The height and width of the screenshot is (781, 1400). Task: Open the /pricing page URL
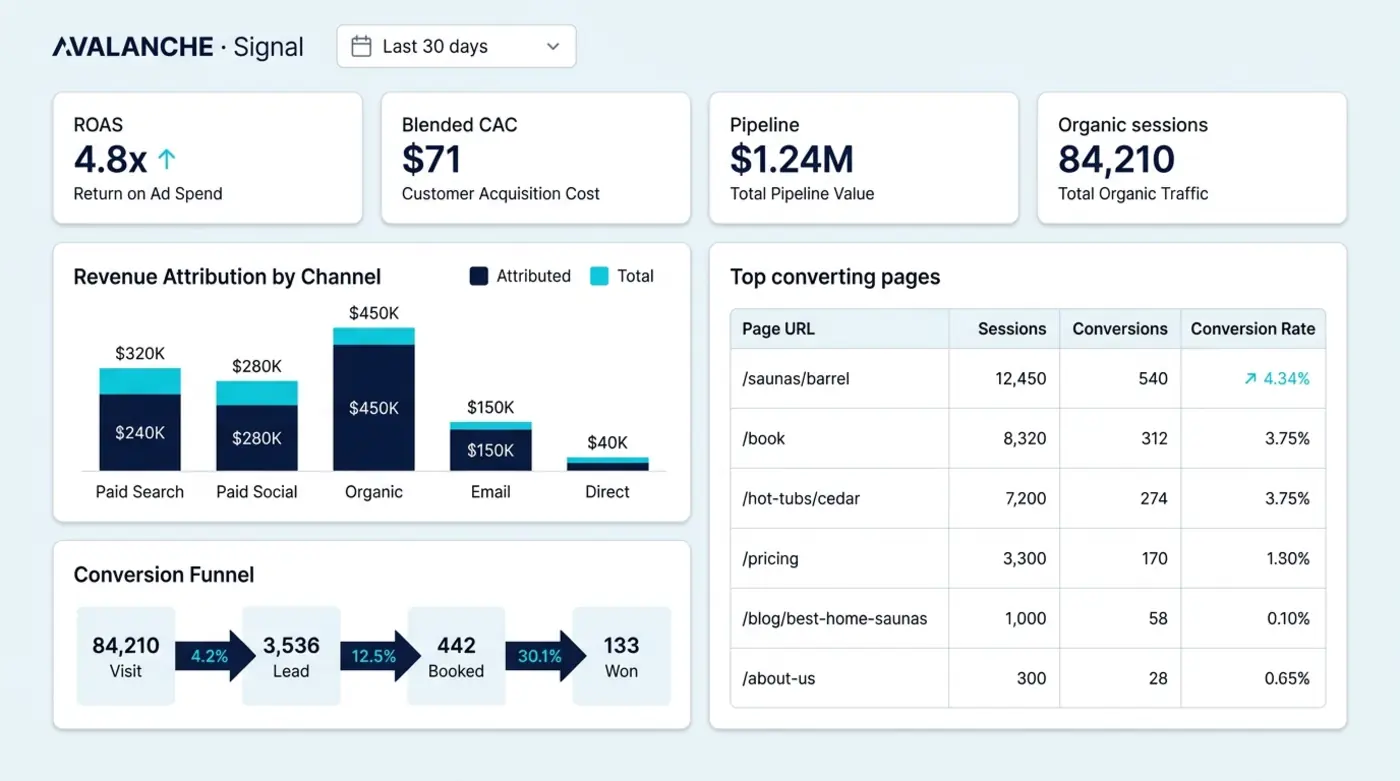pos(770,558)
